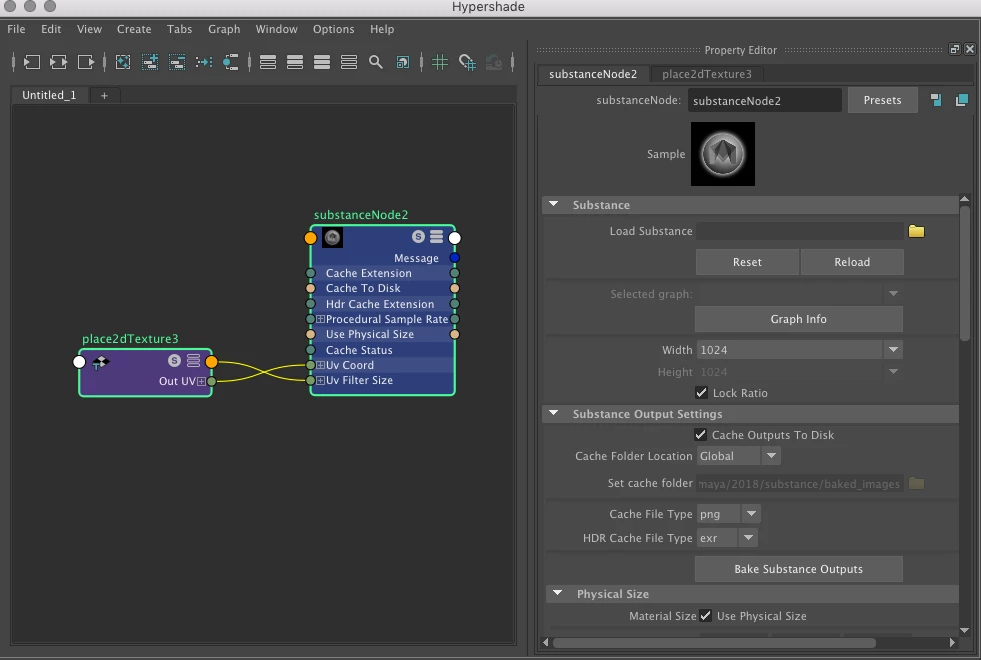Viewport: 981px width, 660px height.
Task: Collapse the Substance Output Settings section
Action: tap(554, 413)
